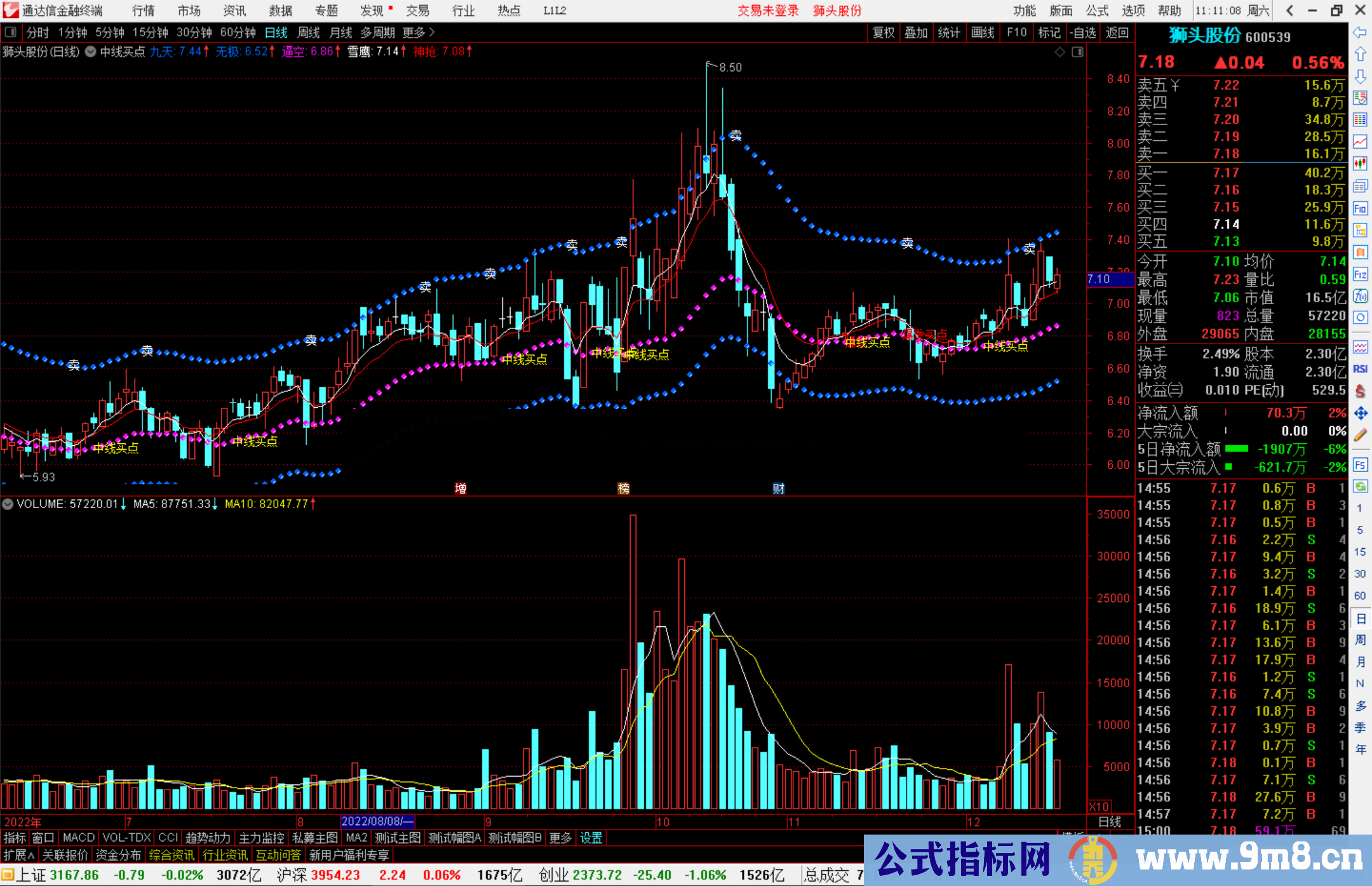Click 叠加 overlay button
This screenshot has height=886, width=1372.
(x=916, y=32)
